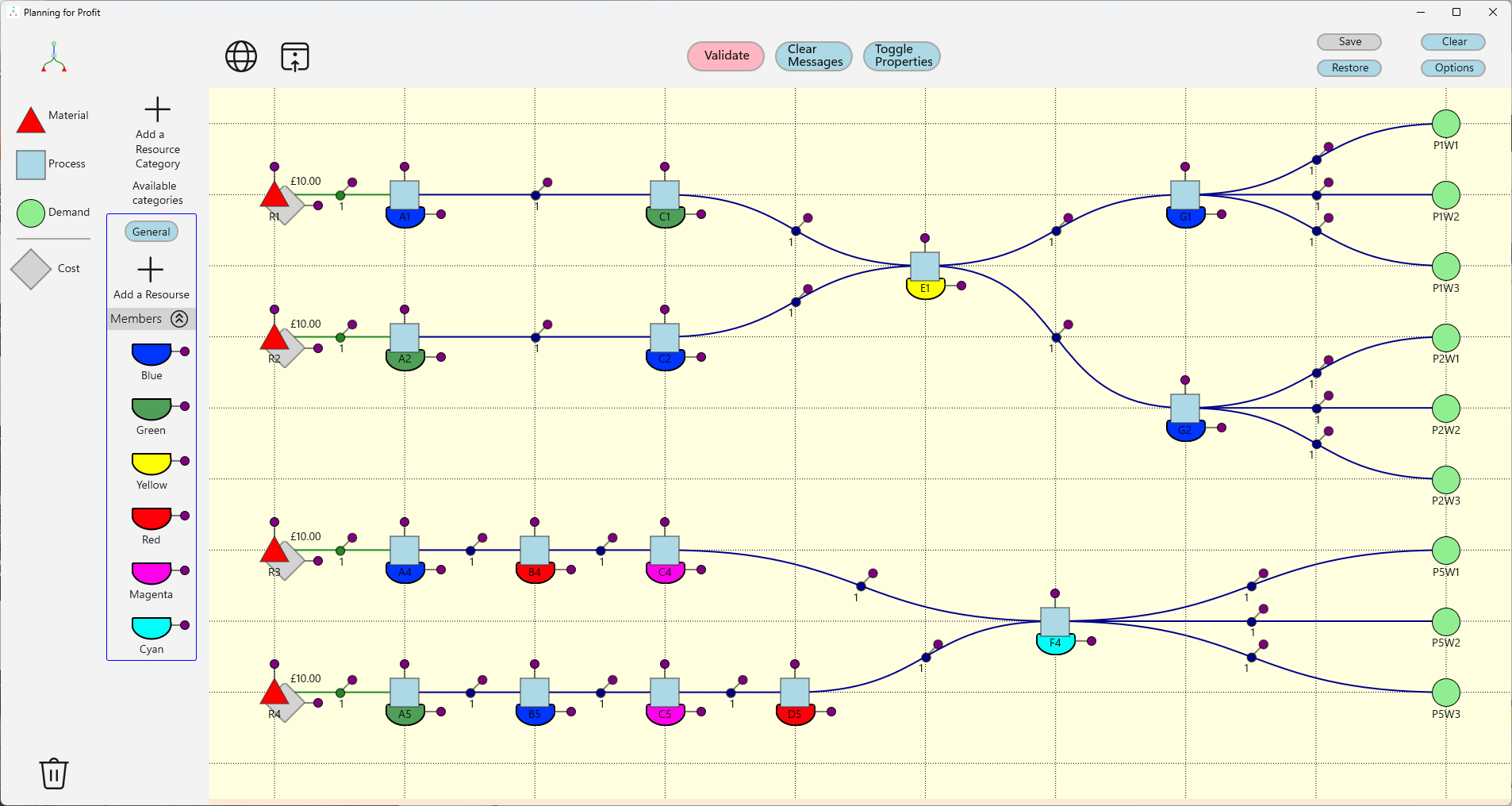Toggle the Properties panel
This screenshot has height=806, width=1512.
tap(901, 56)
